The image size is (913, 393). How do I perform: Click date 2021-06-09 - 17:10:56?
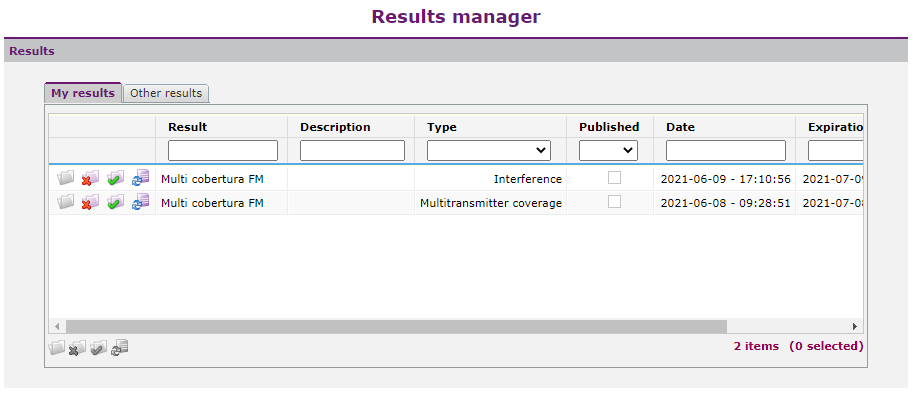click(726, 179)
